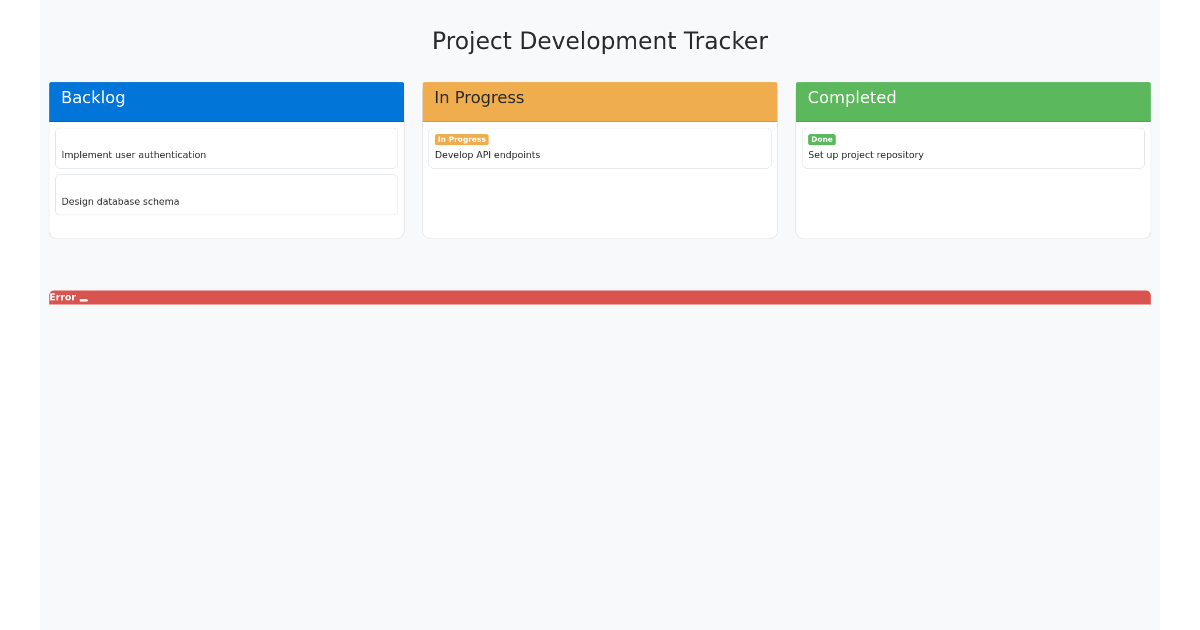Open the Set up project repository card
The width and height of the screenshot is (1200, 630).
coord(972,147)
